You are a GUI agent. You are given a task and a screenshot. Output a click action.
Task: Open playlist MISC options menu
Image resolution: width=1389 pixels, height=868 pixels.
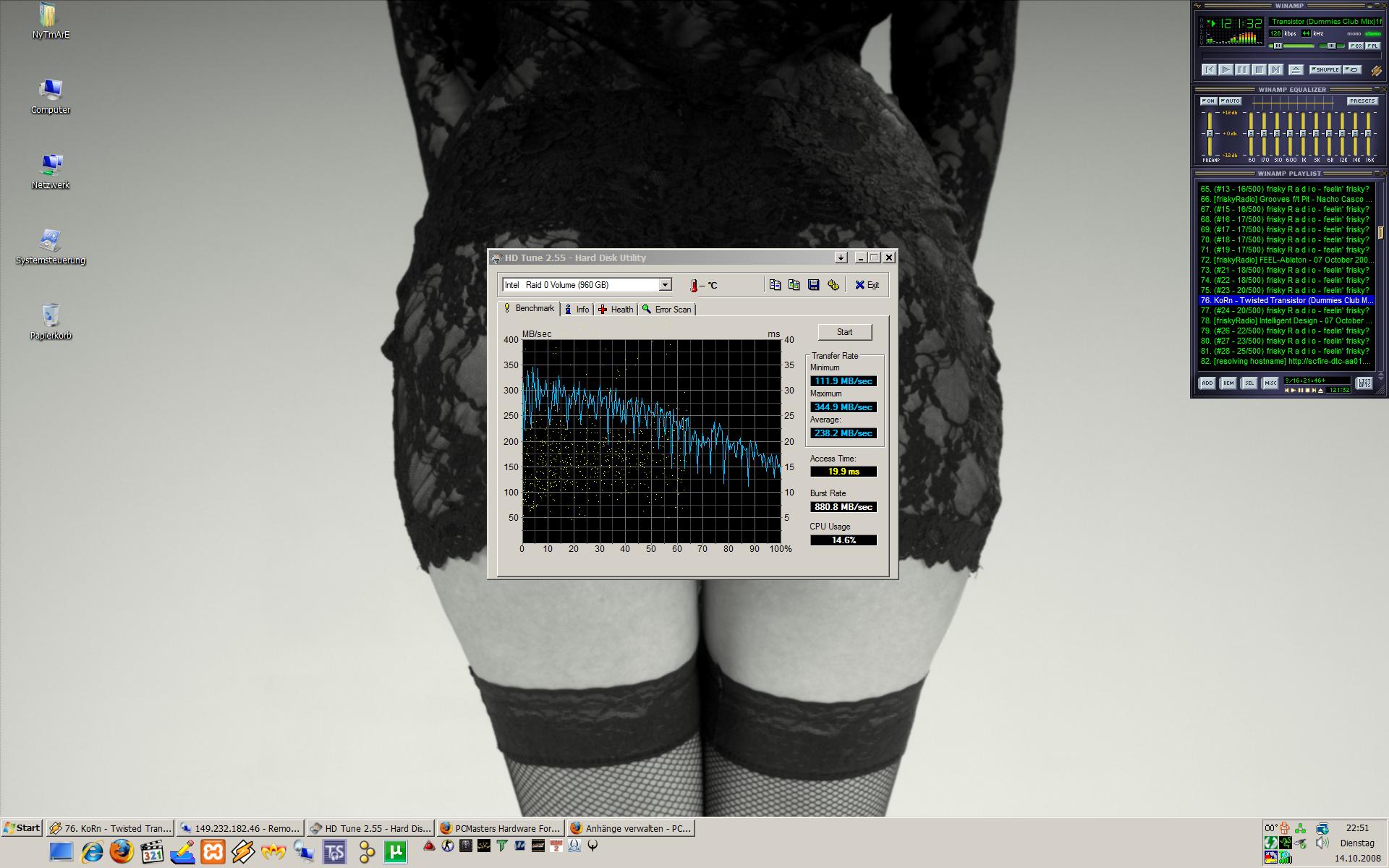pyautogui.click(x=1270, y=383)
